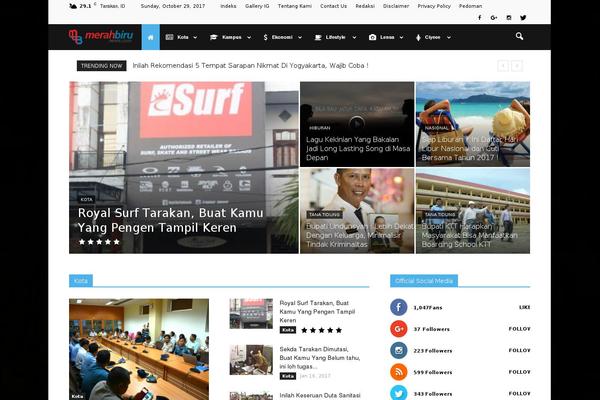Open Gallery IG top menu link
Screen dimensions: 600x400
pyautogui.click(x=257, y=6)
